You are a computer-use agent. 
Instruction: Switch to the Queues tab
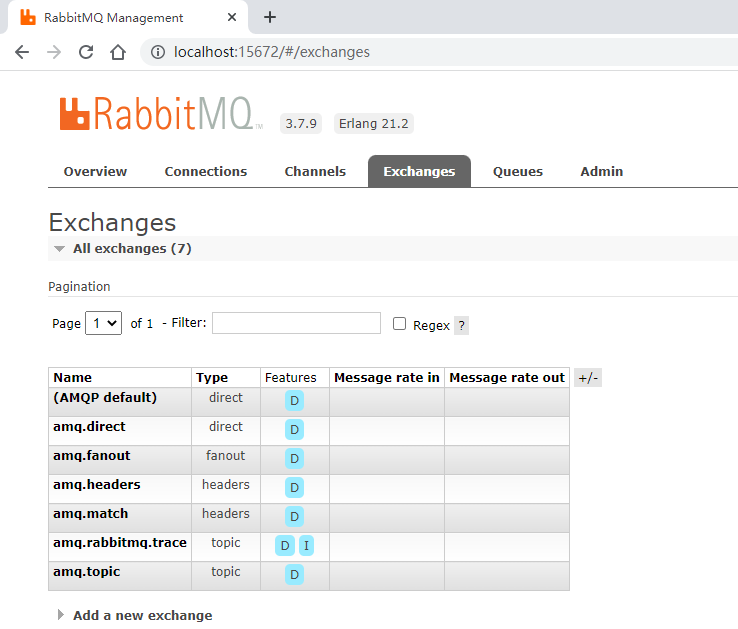(x=518, y=171)
